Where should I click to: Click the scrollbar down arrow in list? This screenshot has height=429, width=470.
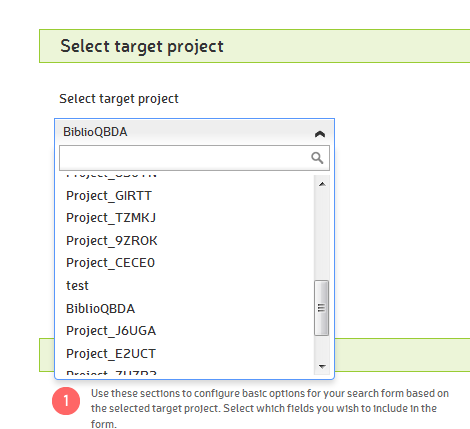[322, 366]
